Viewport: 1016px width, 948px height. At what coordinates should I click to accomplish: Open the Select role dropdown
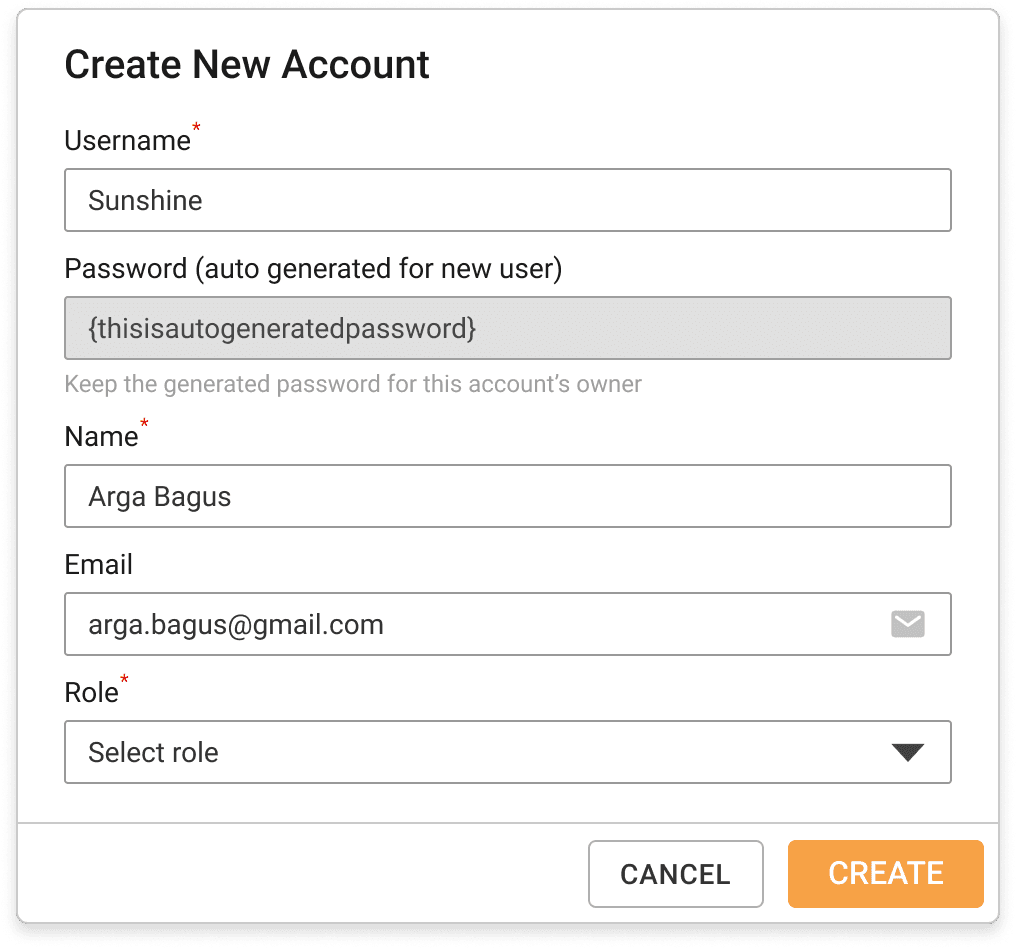508,752
